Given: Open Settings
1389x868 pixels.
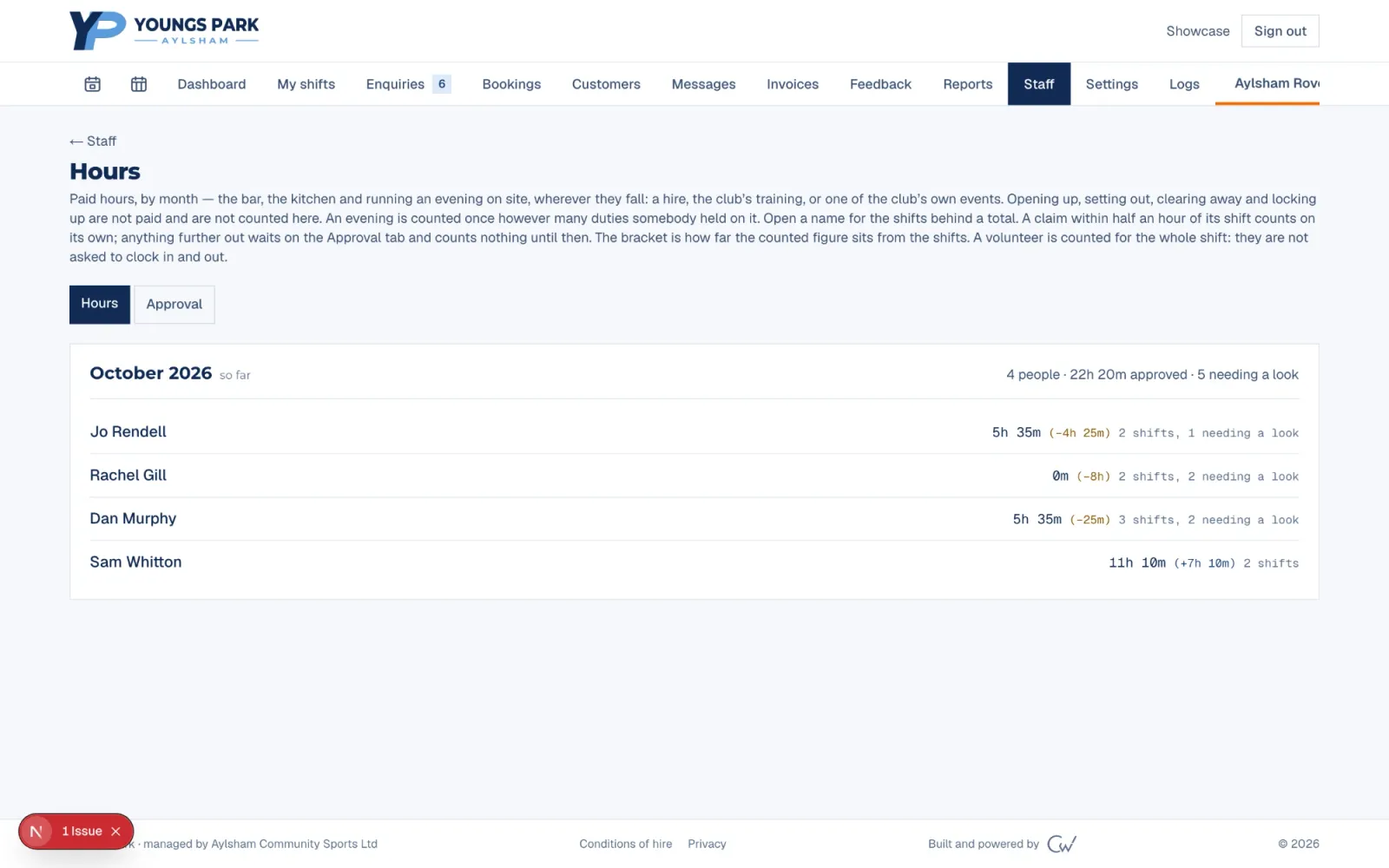Looking at the screenshot, I should (x=1112, y=84).
